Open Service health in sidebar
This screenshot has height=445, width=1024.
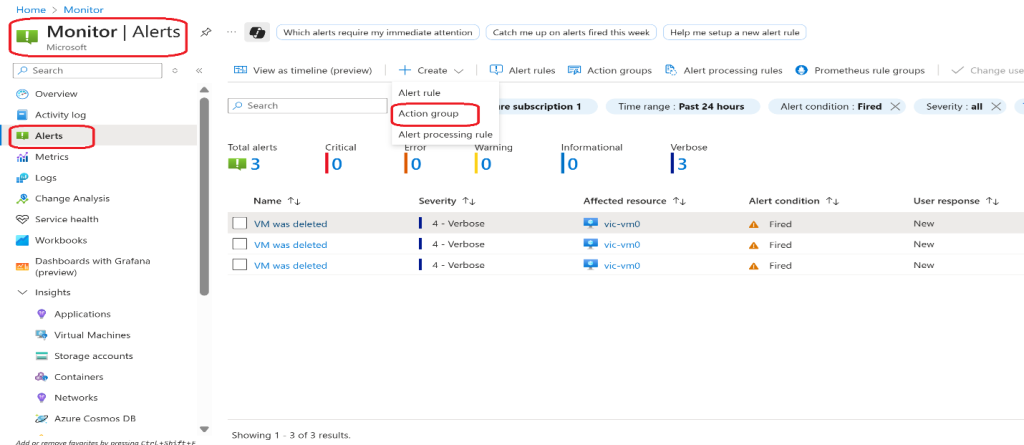tap(66, 219)
